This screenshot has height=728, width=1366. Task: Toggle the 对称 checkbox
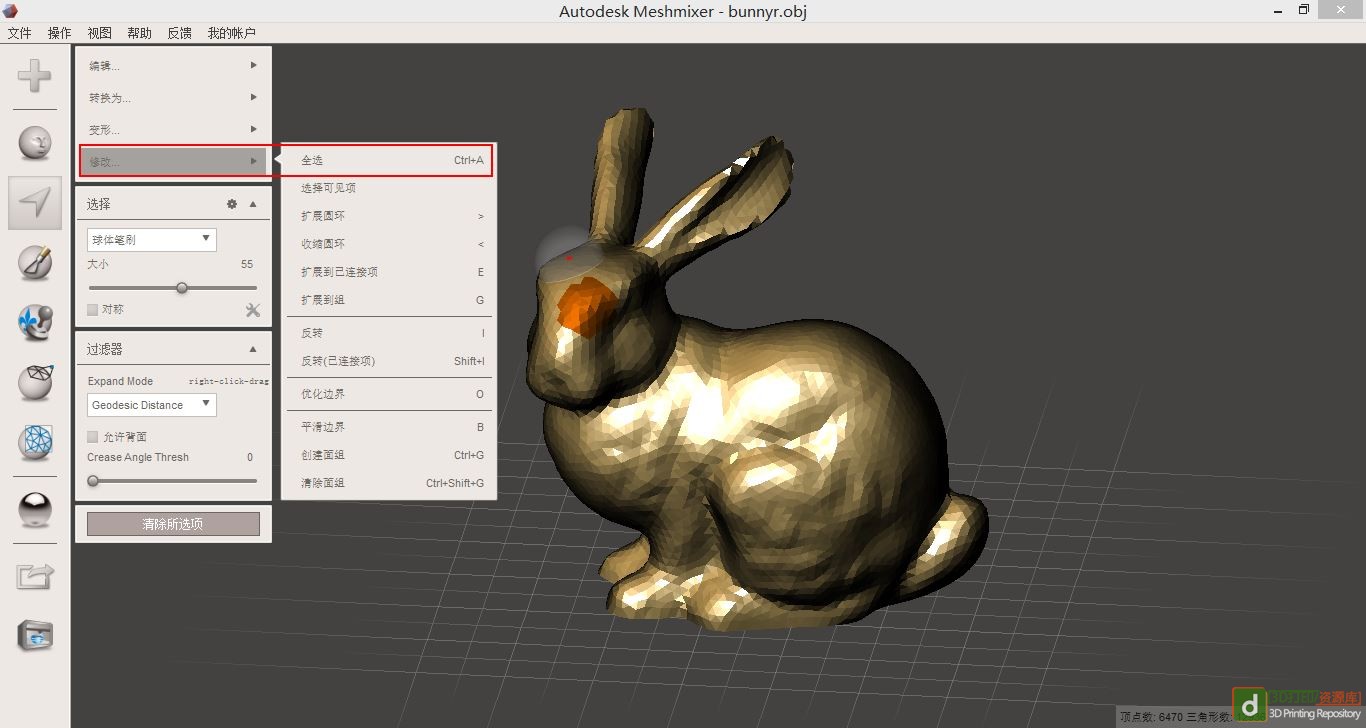pyautogui.click(x=93, y=310)
